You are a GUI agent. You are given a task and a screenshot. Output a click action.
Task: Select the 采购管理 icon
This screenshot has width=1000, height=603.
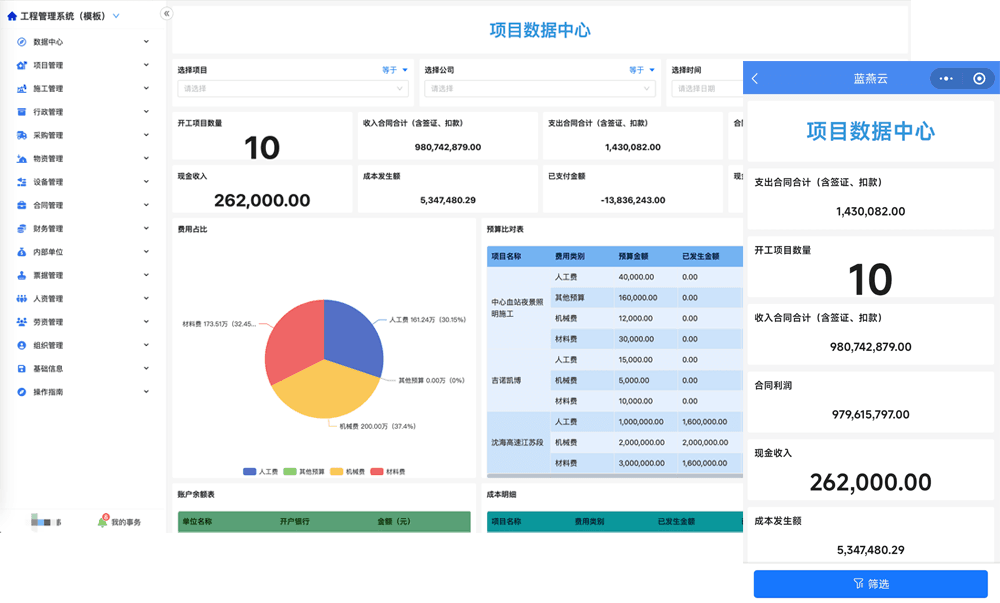pyautogui.click(x=22, y=134)
